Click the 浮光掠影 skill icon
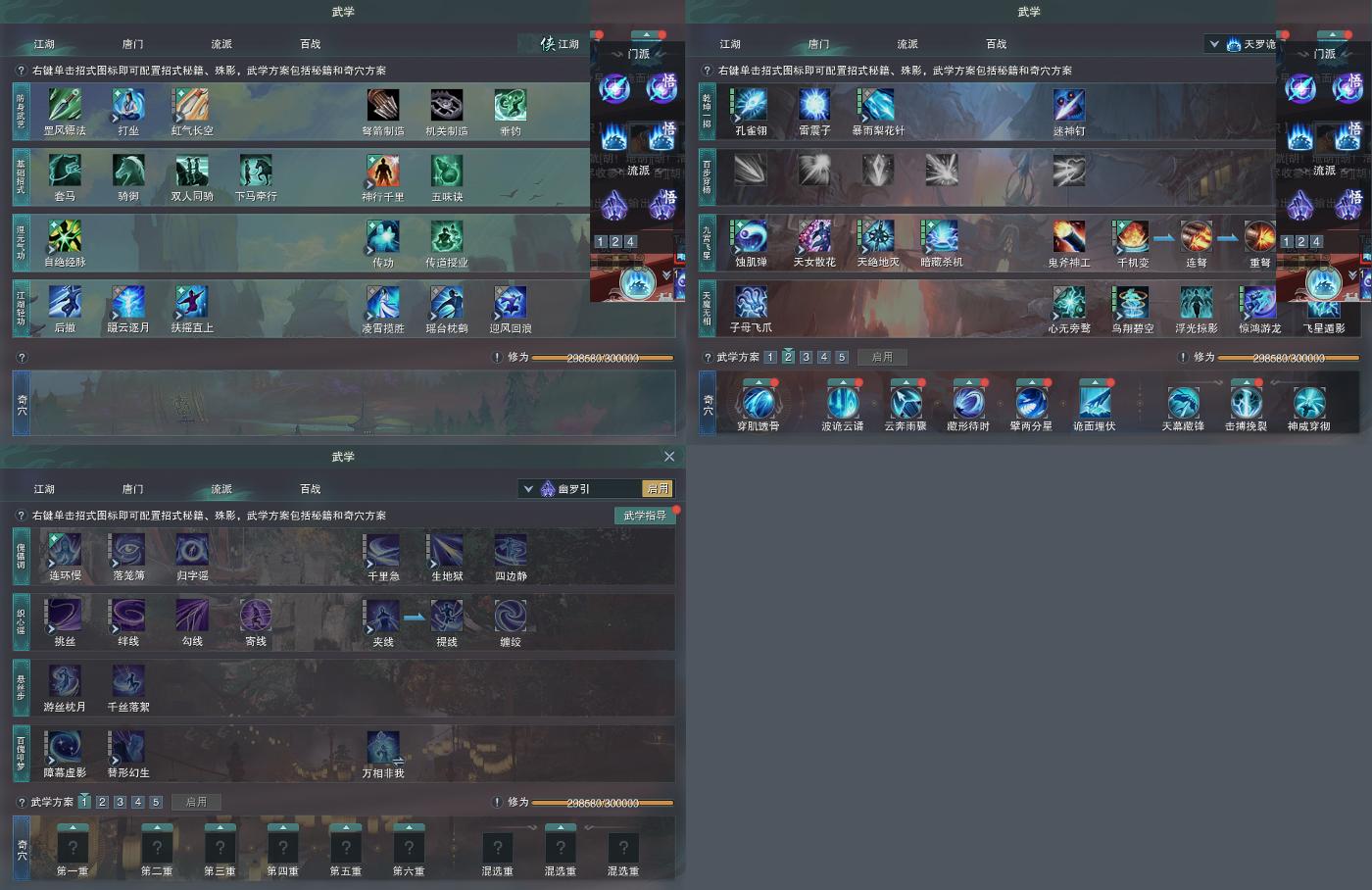This screenshot has height=890, width=1372. point(1197,302)
